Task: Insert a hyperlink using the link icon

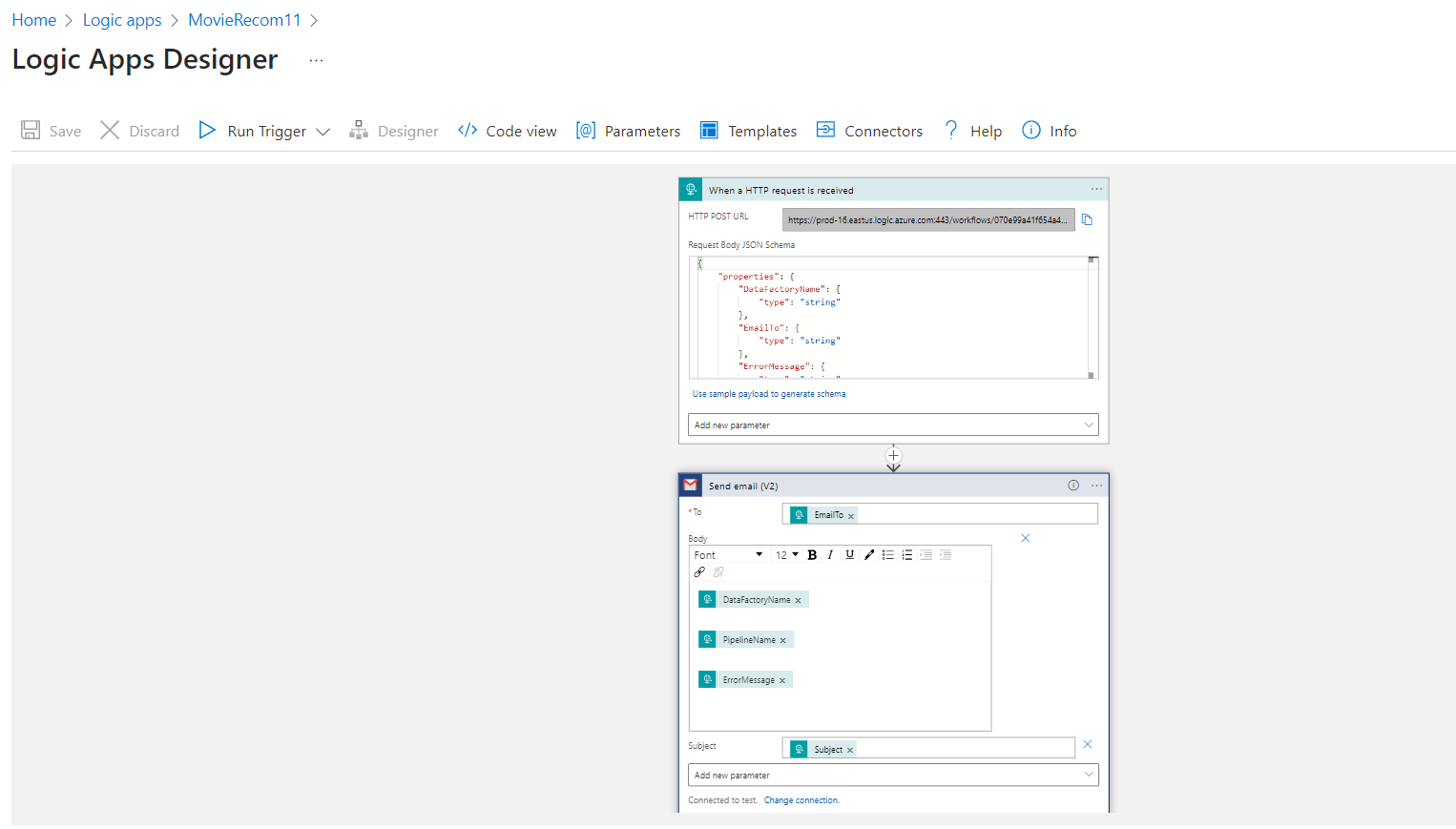Action: [700, 571]
